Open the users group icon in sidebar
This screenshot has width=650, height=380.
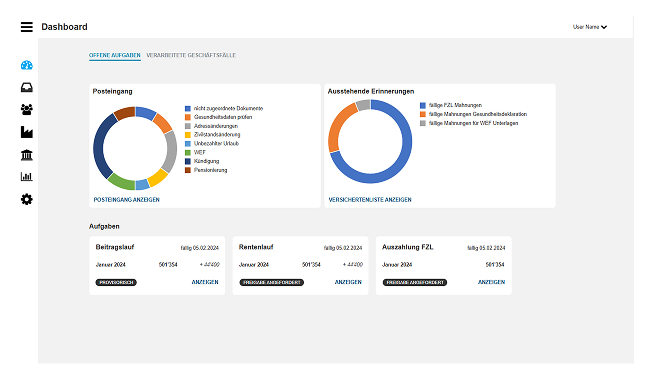[x=27, y=109]
